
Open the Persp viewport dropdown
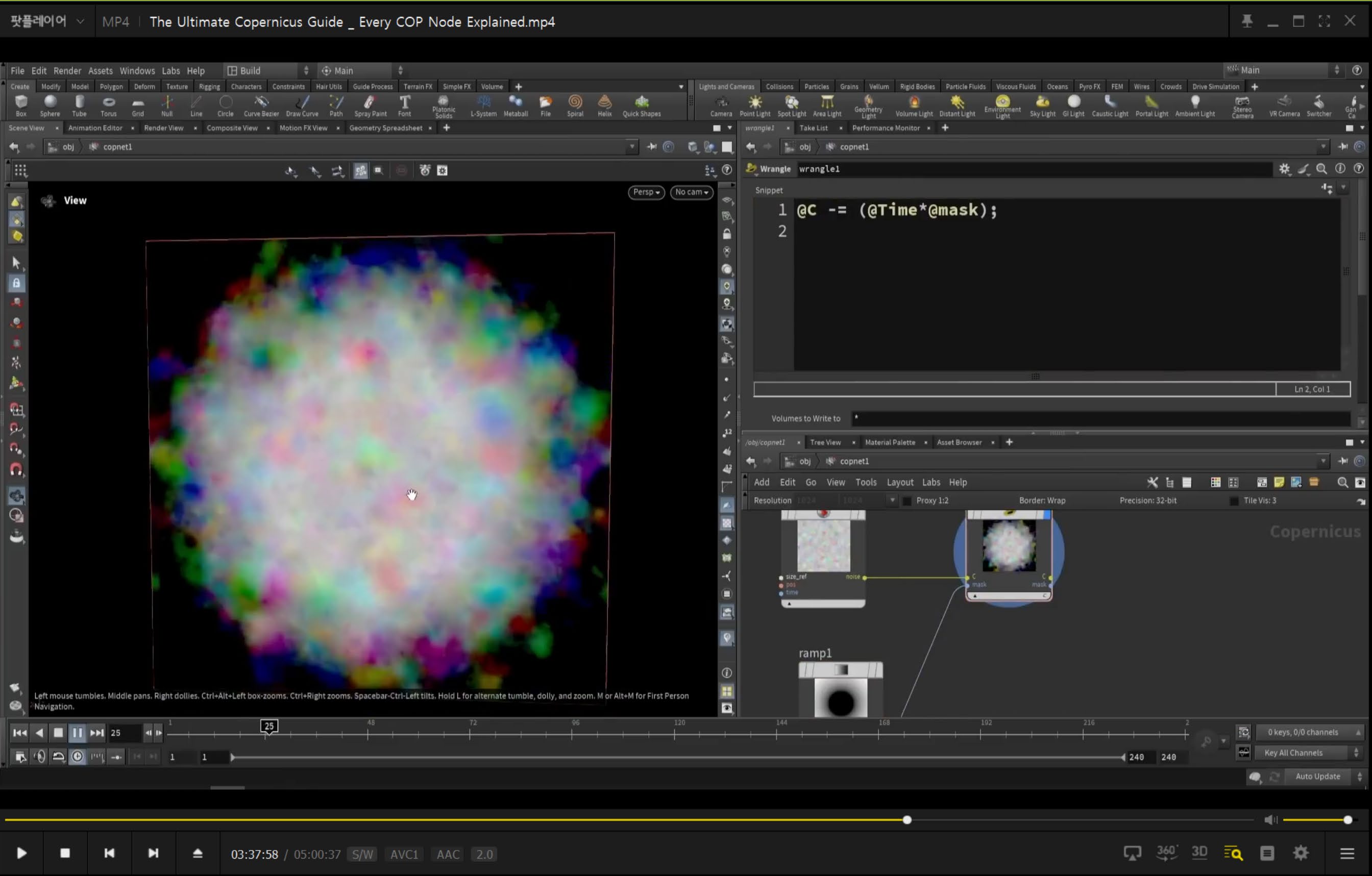[646, 192]
